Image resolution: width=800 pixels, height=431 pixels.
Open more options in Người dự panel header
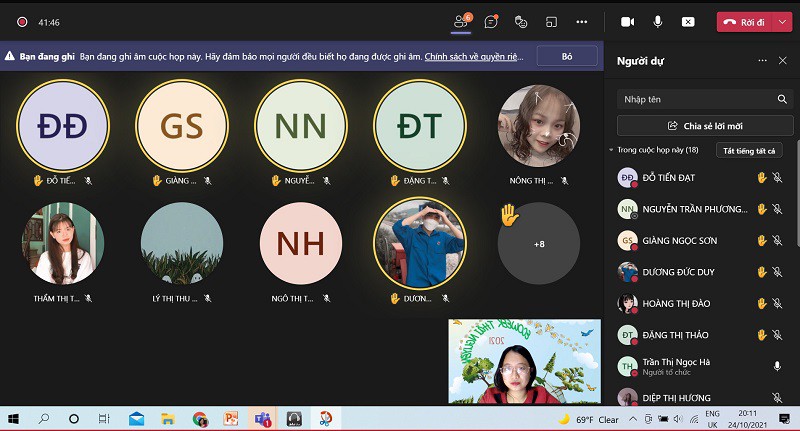tap(763, 60)
